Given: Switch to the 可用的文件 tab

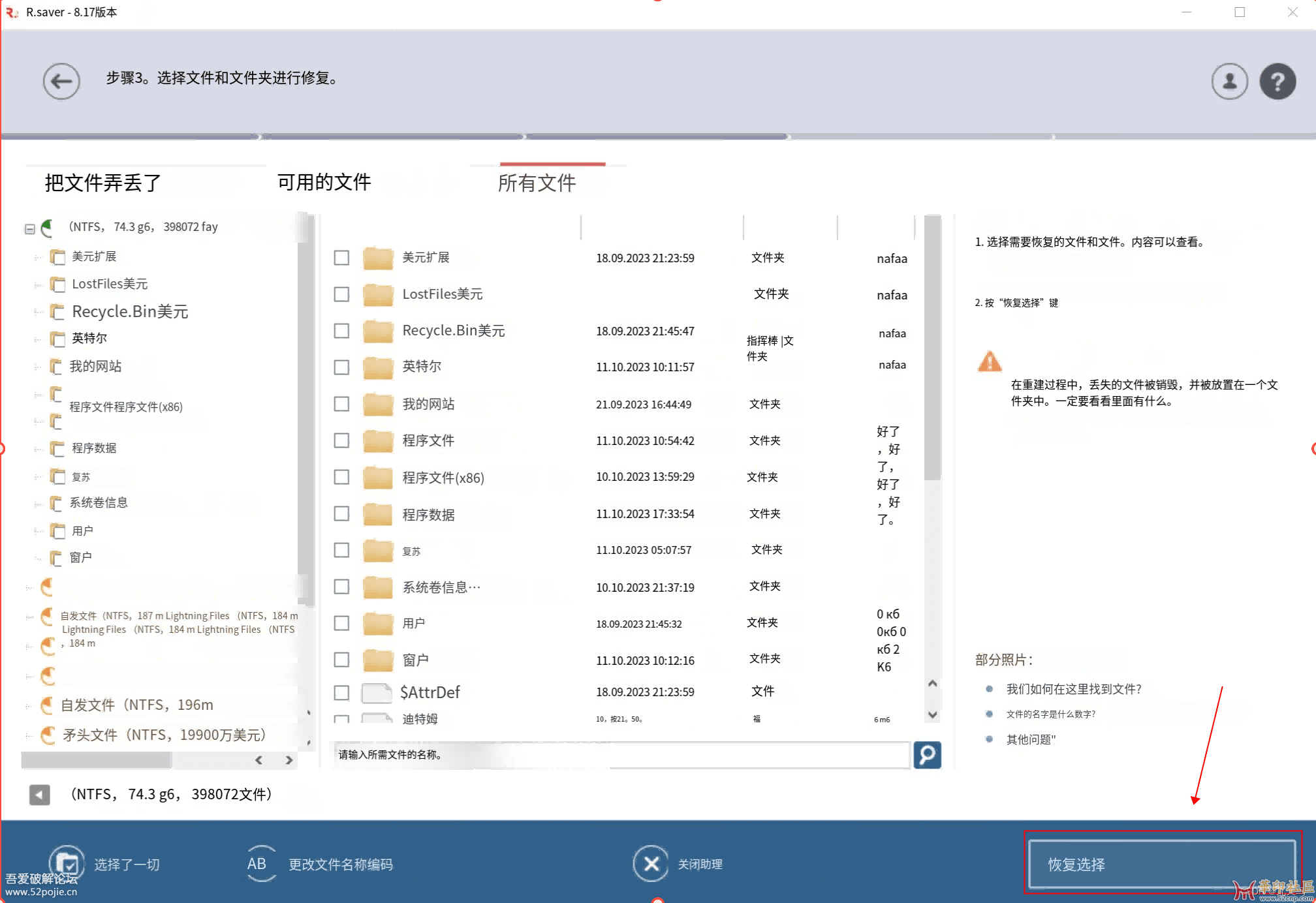Looking at the screenshot, I should click(x=324, y=182).
